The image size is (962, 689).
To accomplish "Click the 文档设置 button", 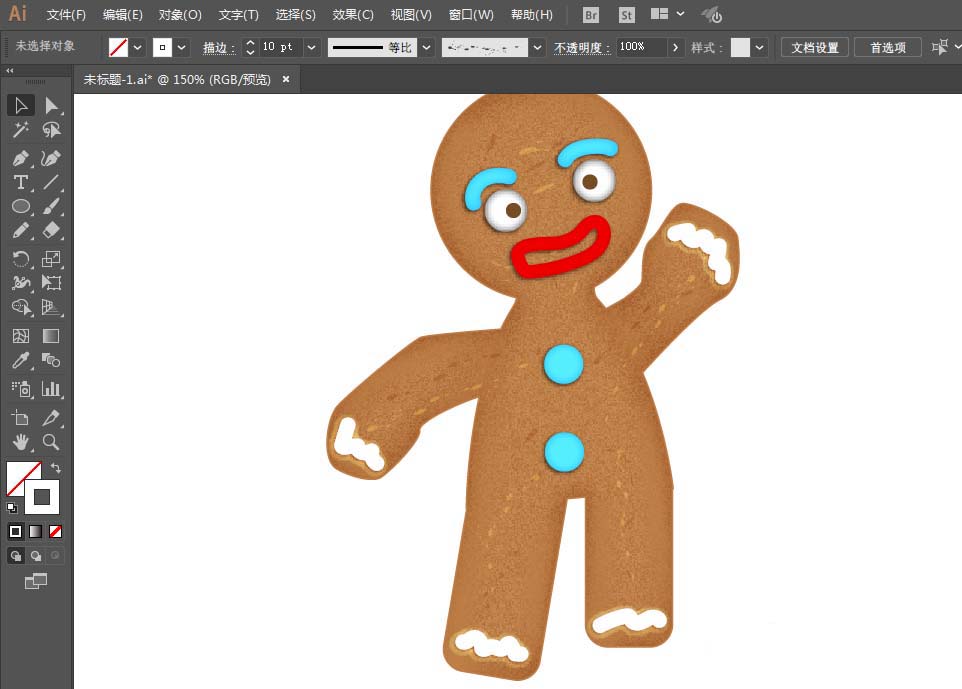I will [x=814, y=47].
